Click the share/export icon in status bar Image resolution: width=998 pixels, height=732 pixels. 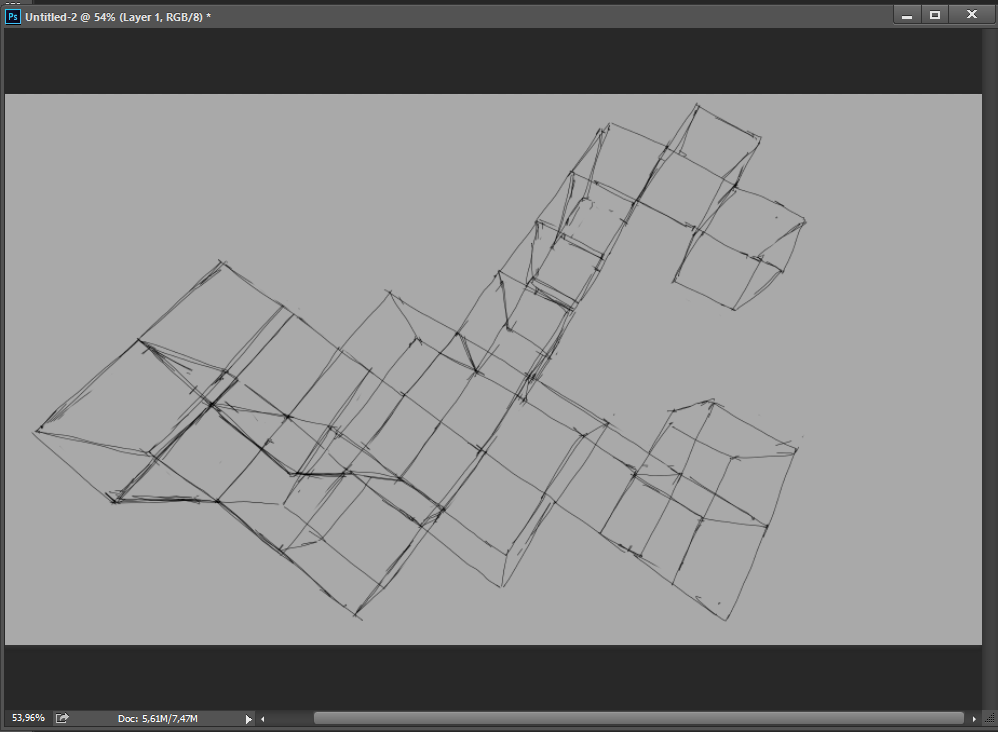coord(62,718)
